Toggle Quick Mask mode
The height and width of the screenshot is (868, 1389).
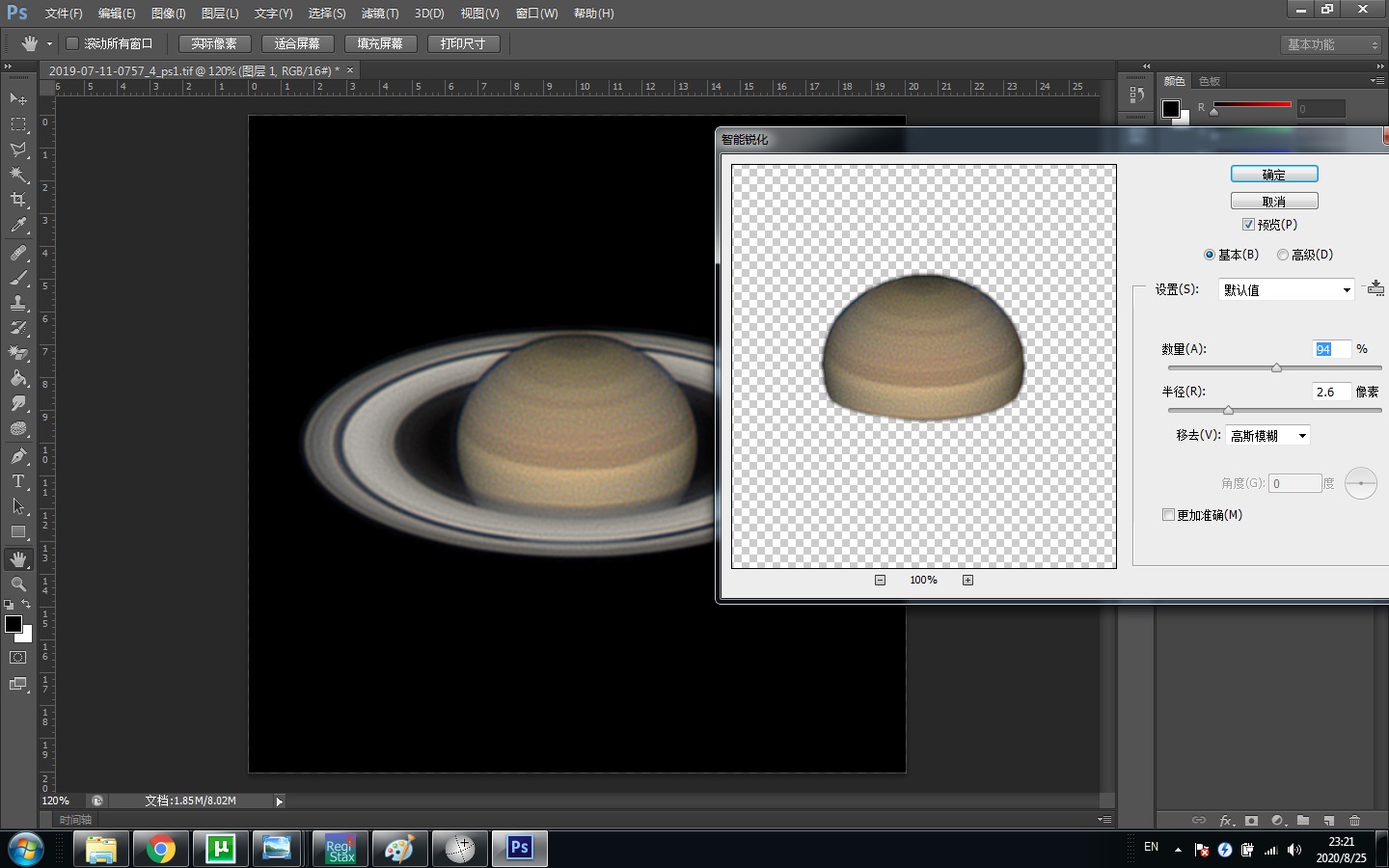pyautogui.click(x=18, y=658)
